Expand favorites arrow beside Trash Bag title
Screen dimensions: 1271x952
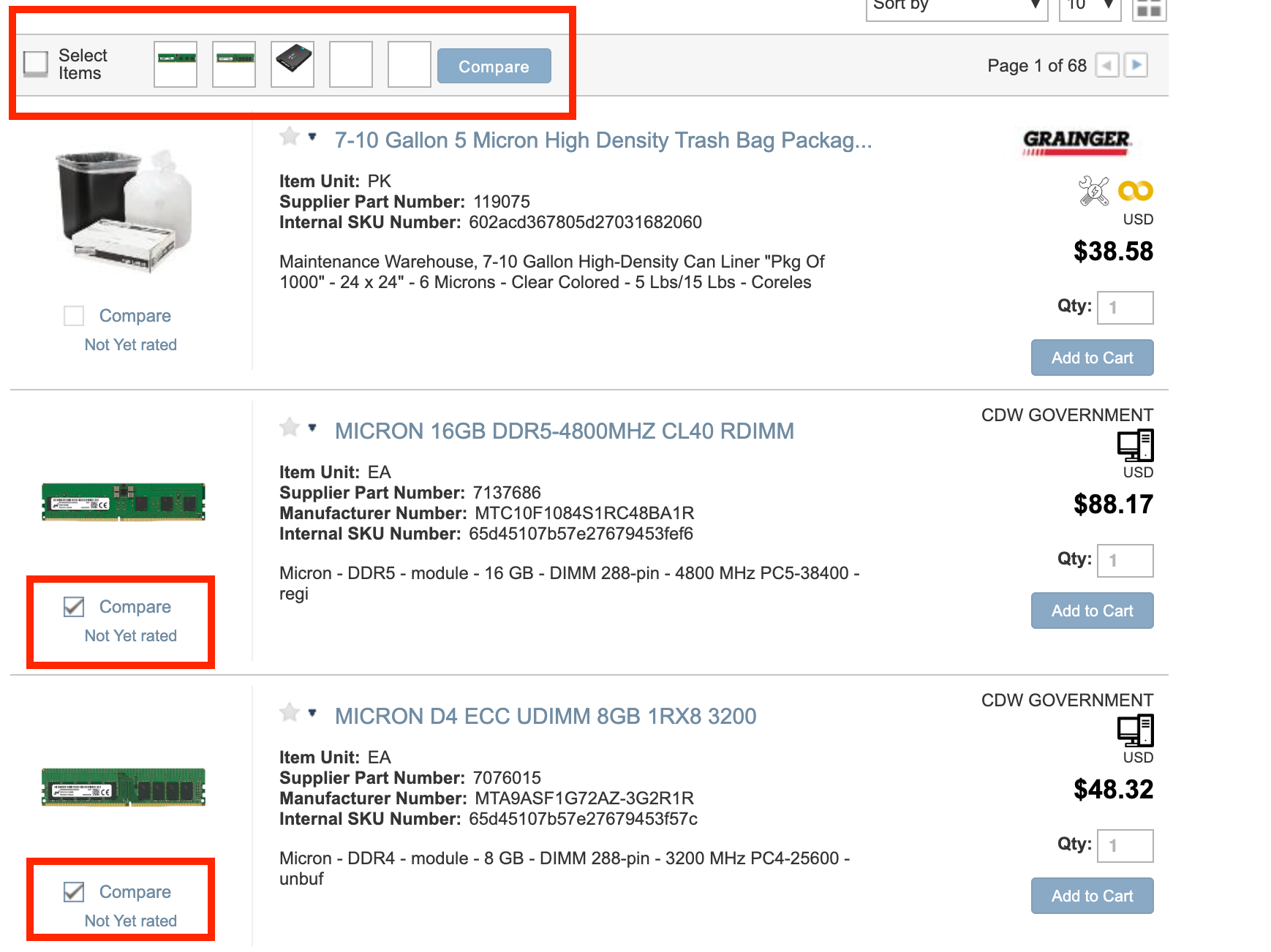(x=312, y=137)
